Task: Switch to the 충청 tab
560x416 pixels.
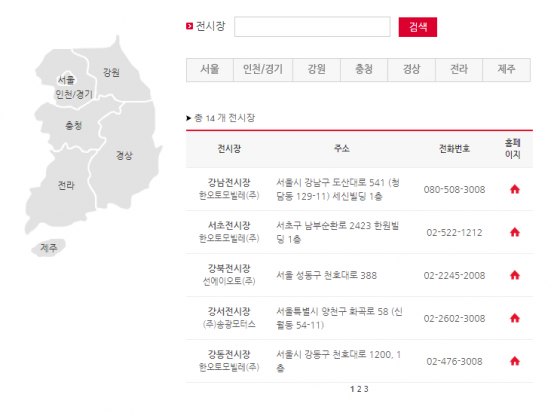Action: pyautogui.click(x=364, y=70)
